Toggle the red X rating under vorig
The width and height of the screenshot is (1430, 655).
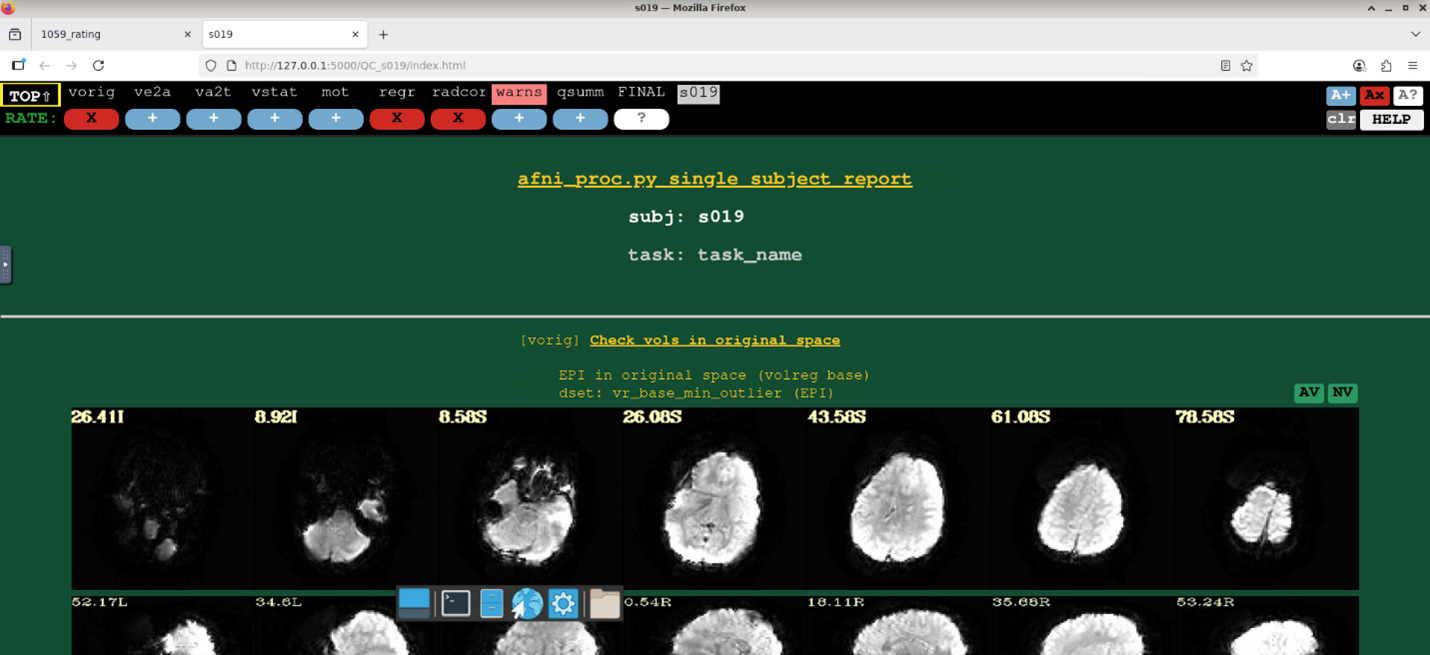click(91, 119)
